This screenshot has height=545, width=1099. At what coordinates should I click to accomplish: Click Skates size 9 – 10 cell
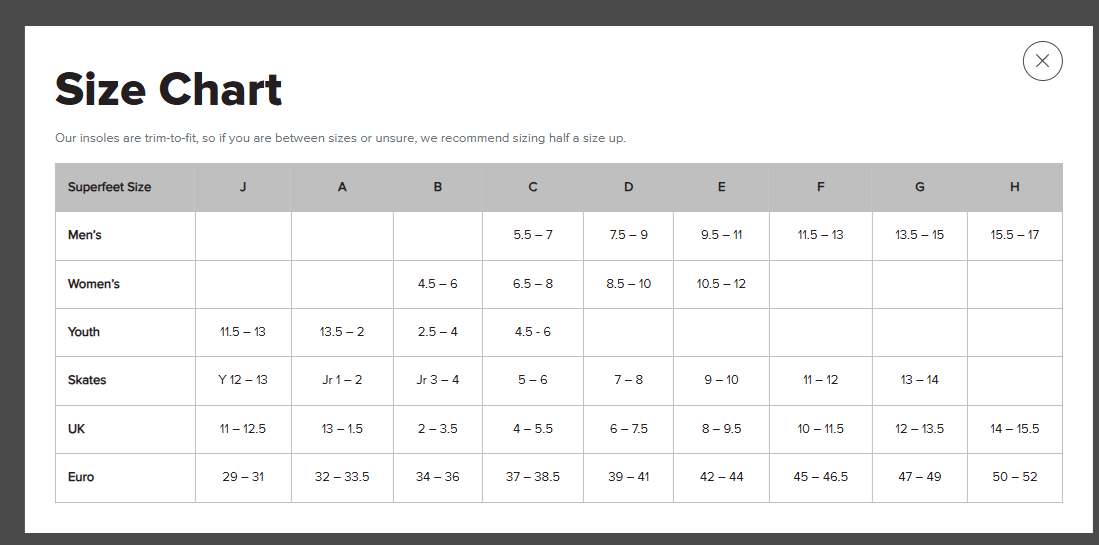point(721,380)
